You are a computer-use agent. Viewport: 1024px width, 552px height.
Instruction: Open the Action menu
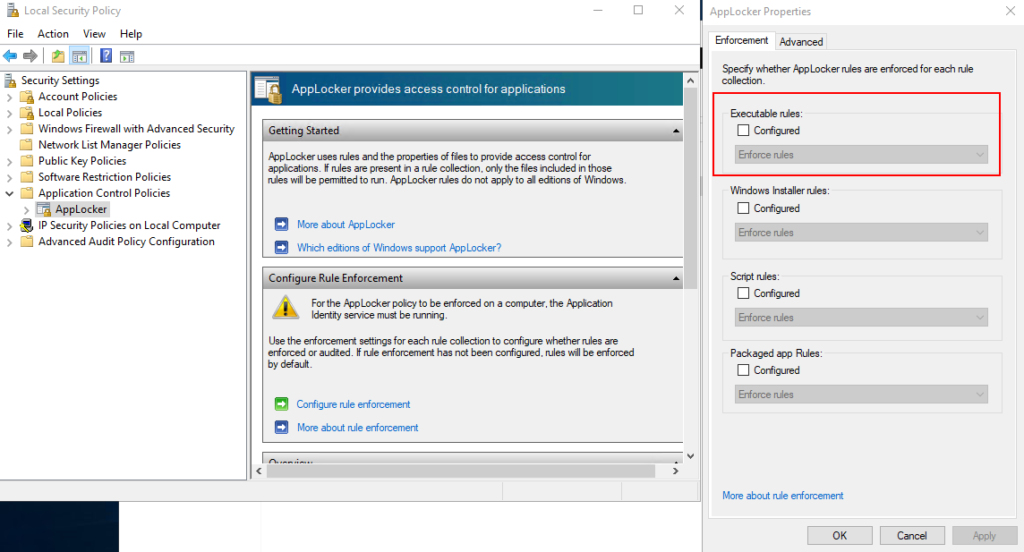(53, 33)
